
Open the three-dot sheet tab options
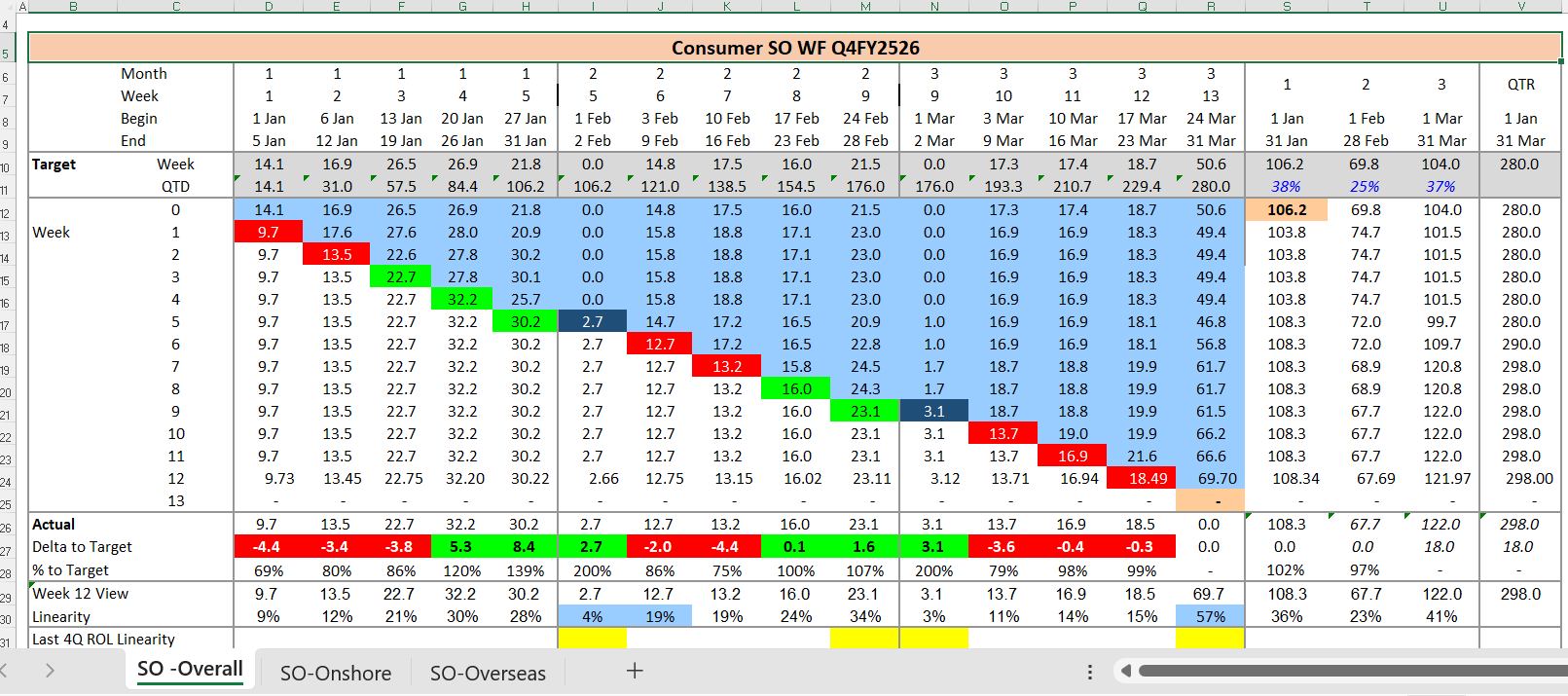click(x=1089, y=672)
